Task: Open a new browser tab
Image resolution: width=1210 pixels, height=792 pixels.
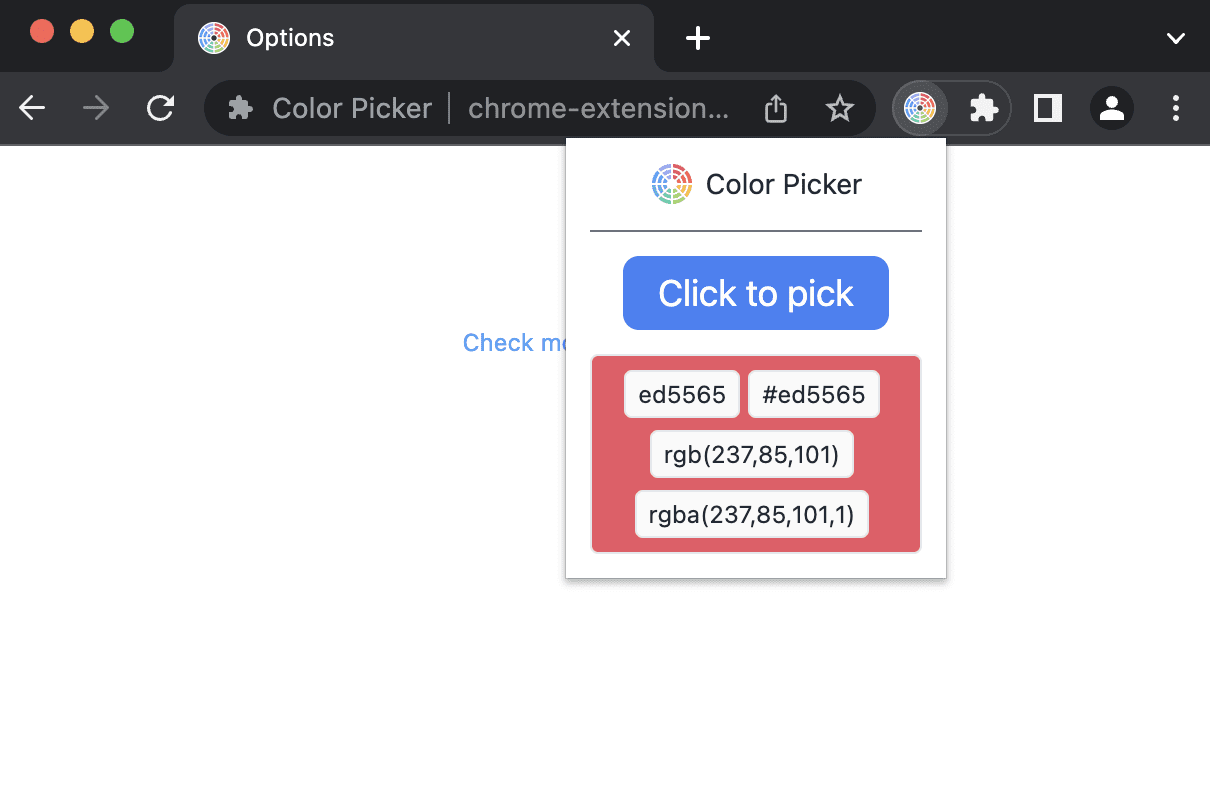Action: [x=698, y=38]
